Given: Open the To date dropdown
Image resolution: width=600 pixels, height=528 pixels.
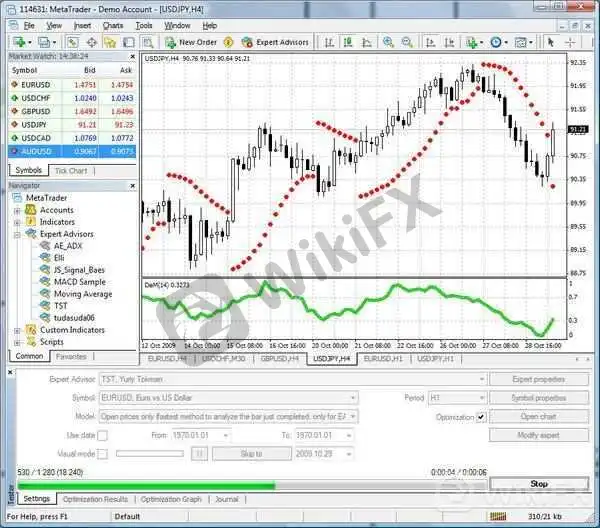Looking at the screenshot, I should coord(349,435).
